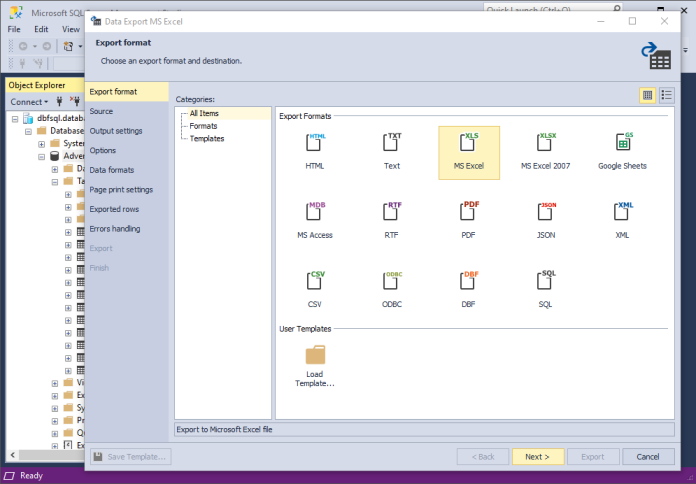Open the Errors handling page
This screenshot has width=696, height=484.
[x=127, y=229]
